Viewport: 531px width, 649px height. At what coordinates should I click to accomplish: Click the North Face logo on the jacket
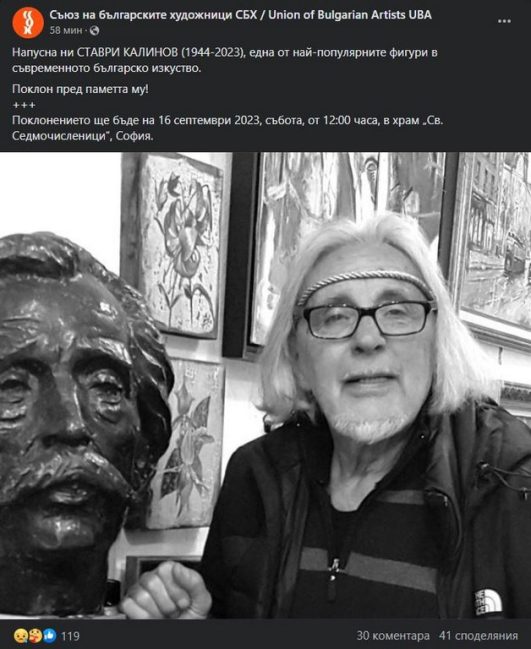tap(488, 602)
